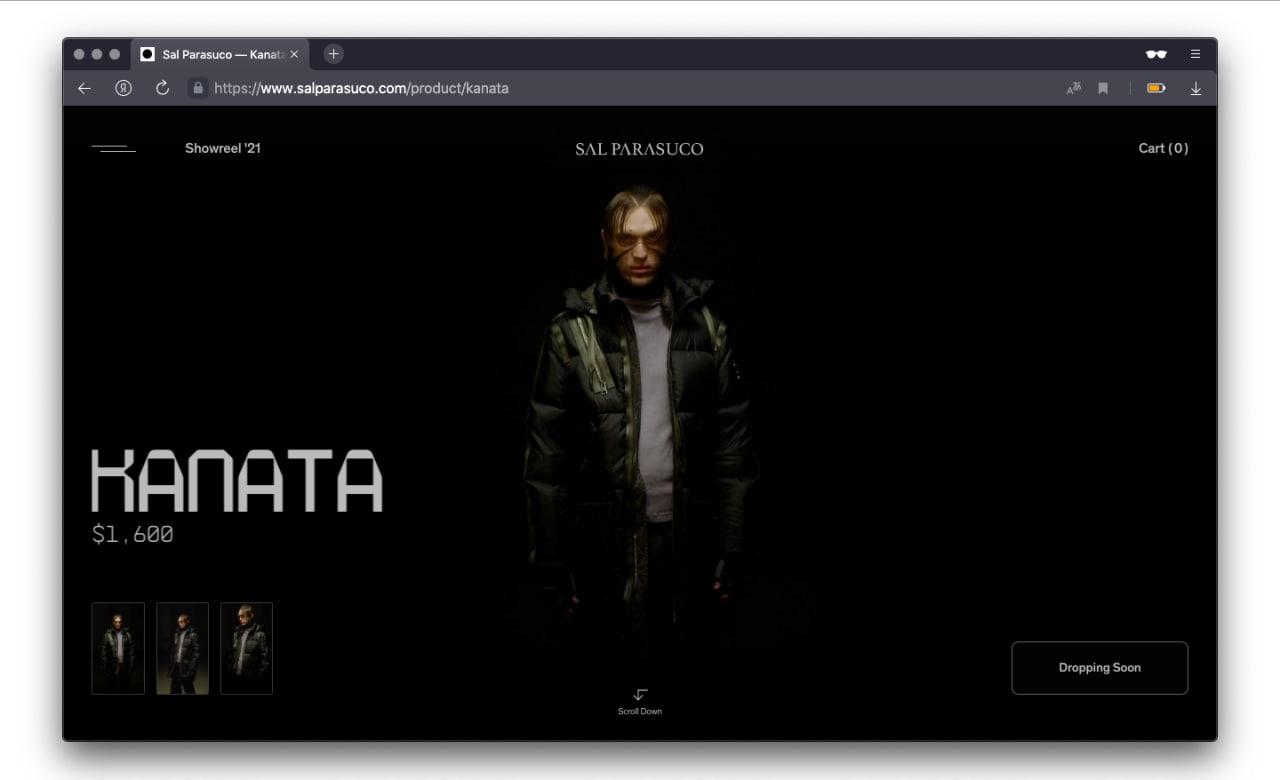Select the first front-view jacket thumbnail
The height and width of the screenshot is (780, 1280).
(118, 648)
